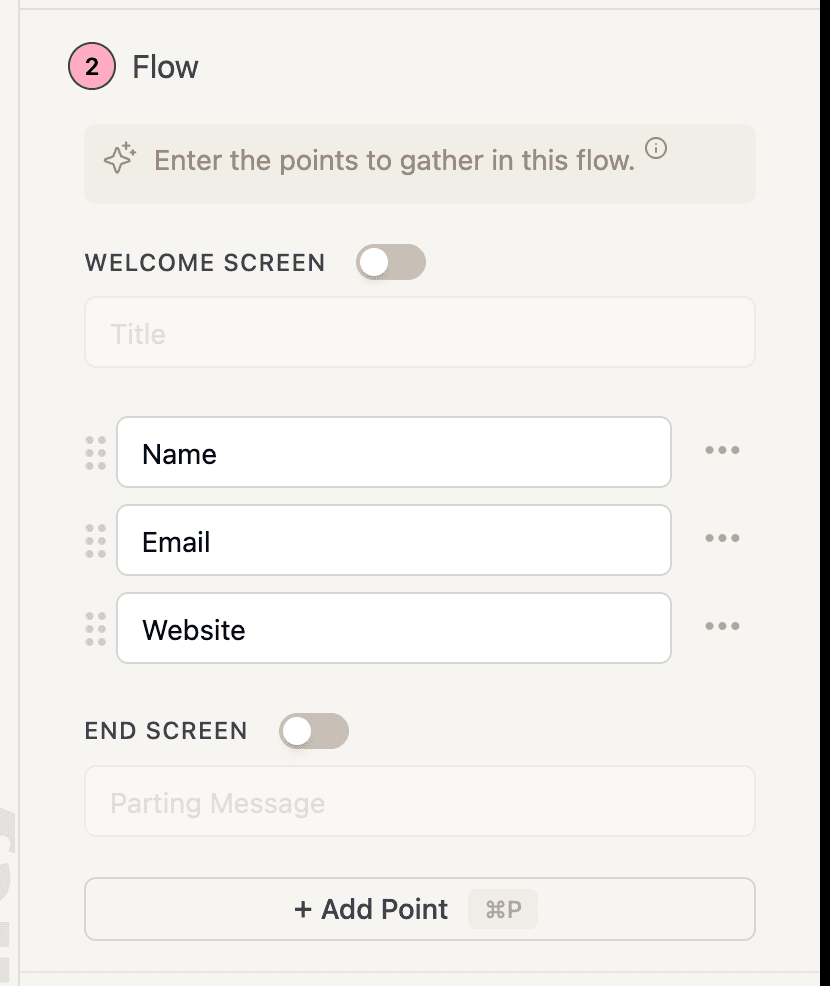Screen dimensions: 830x986
Task: Open the ellipsis options for Email
Action: 722,538
